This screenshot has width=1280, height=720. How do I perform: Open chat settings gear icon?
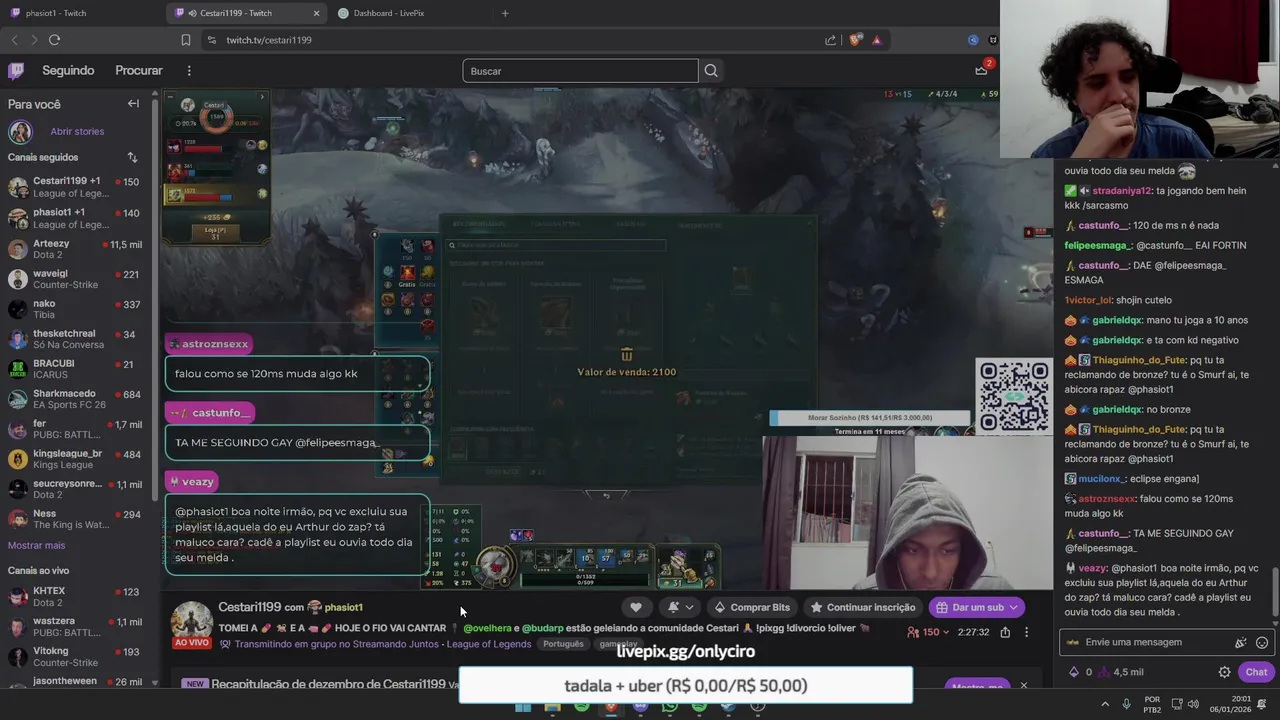point(1224,672)
